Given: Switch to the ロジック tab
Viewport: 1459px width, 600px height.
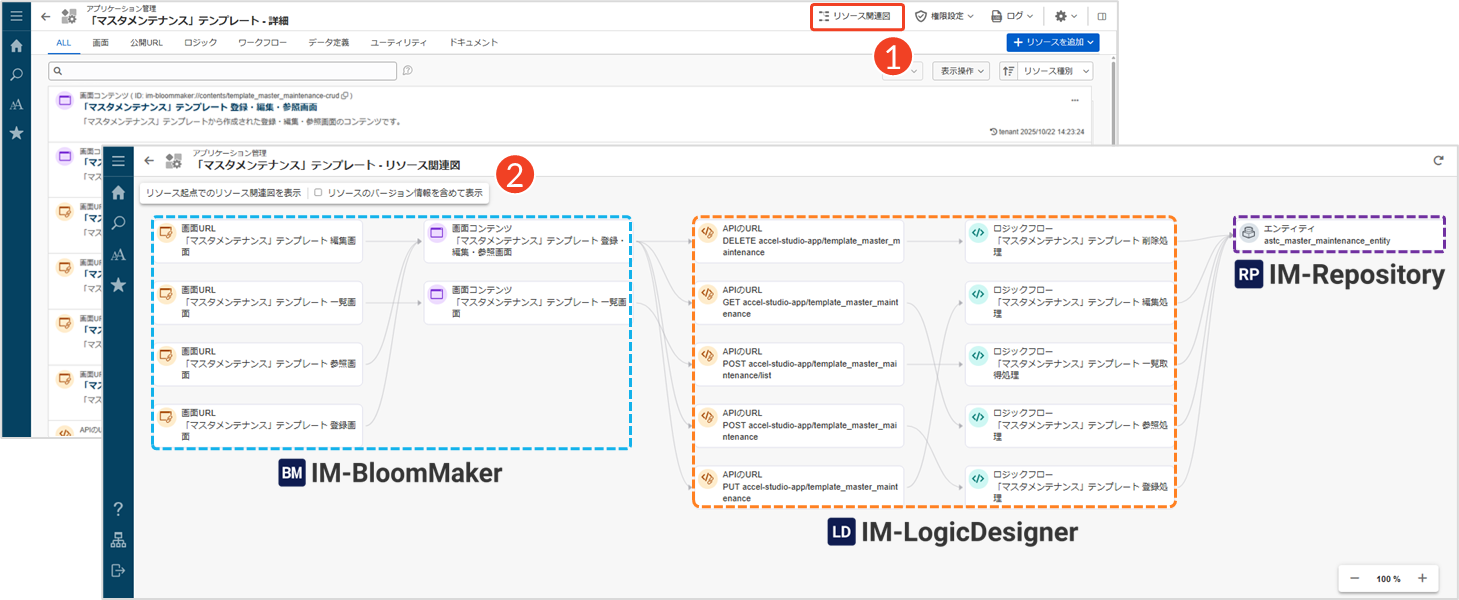Looking at the screenshot, I should 200,43.
